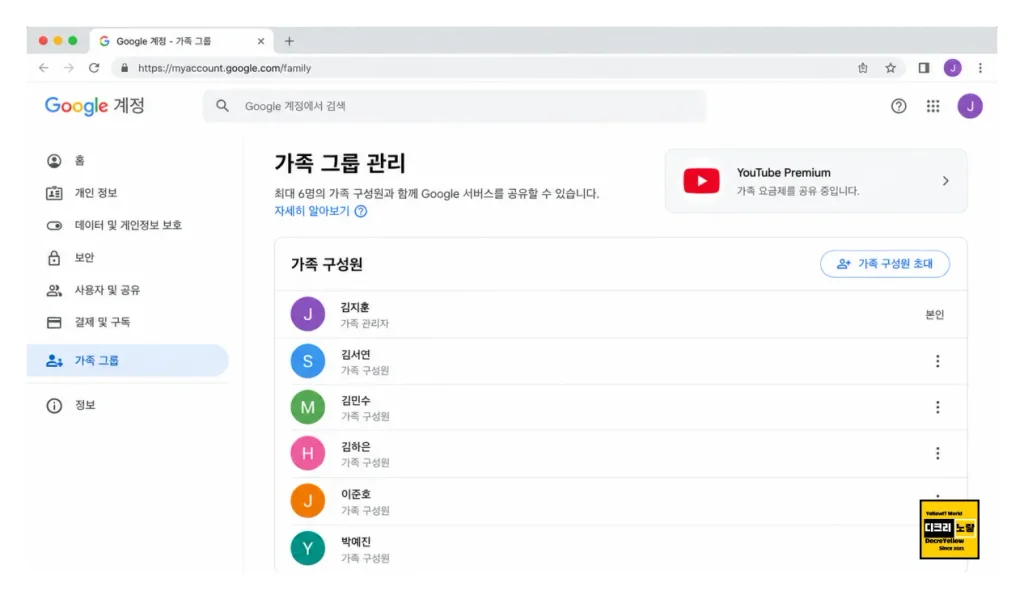The width and height of the screenshot is (1024, 599).
Task: Click the address bar lock icon
Action: pyautogui.click(x=124, y=68)
